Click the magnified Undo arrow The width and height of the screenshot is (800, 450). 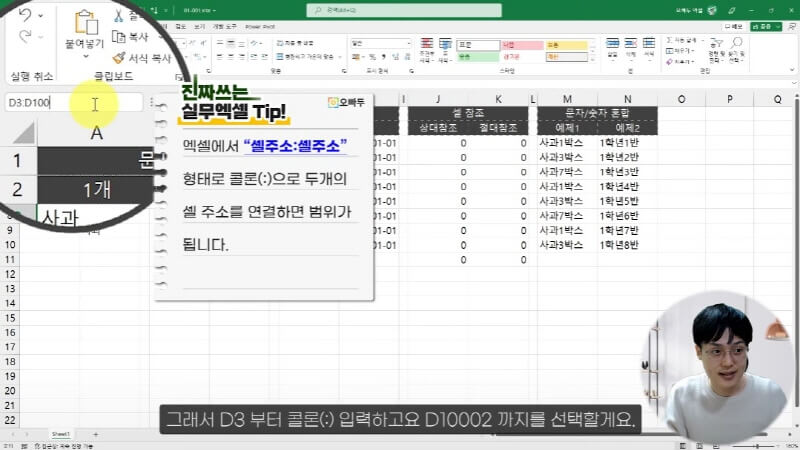click(x=24, y=15)
